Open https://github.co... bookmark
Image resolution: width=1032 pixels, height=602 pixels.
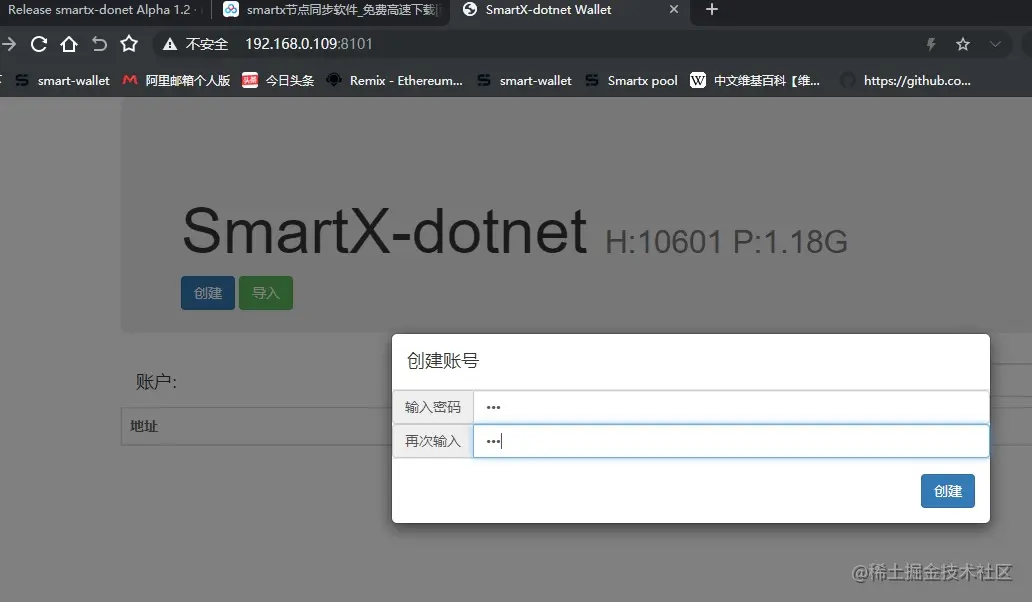click(x=906, y=80)
